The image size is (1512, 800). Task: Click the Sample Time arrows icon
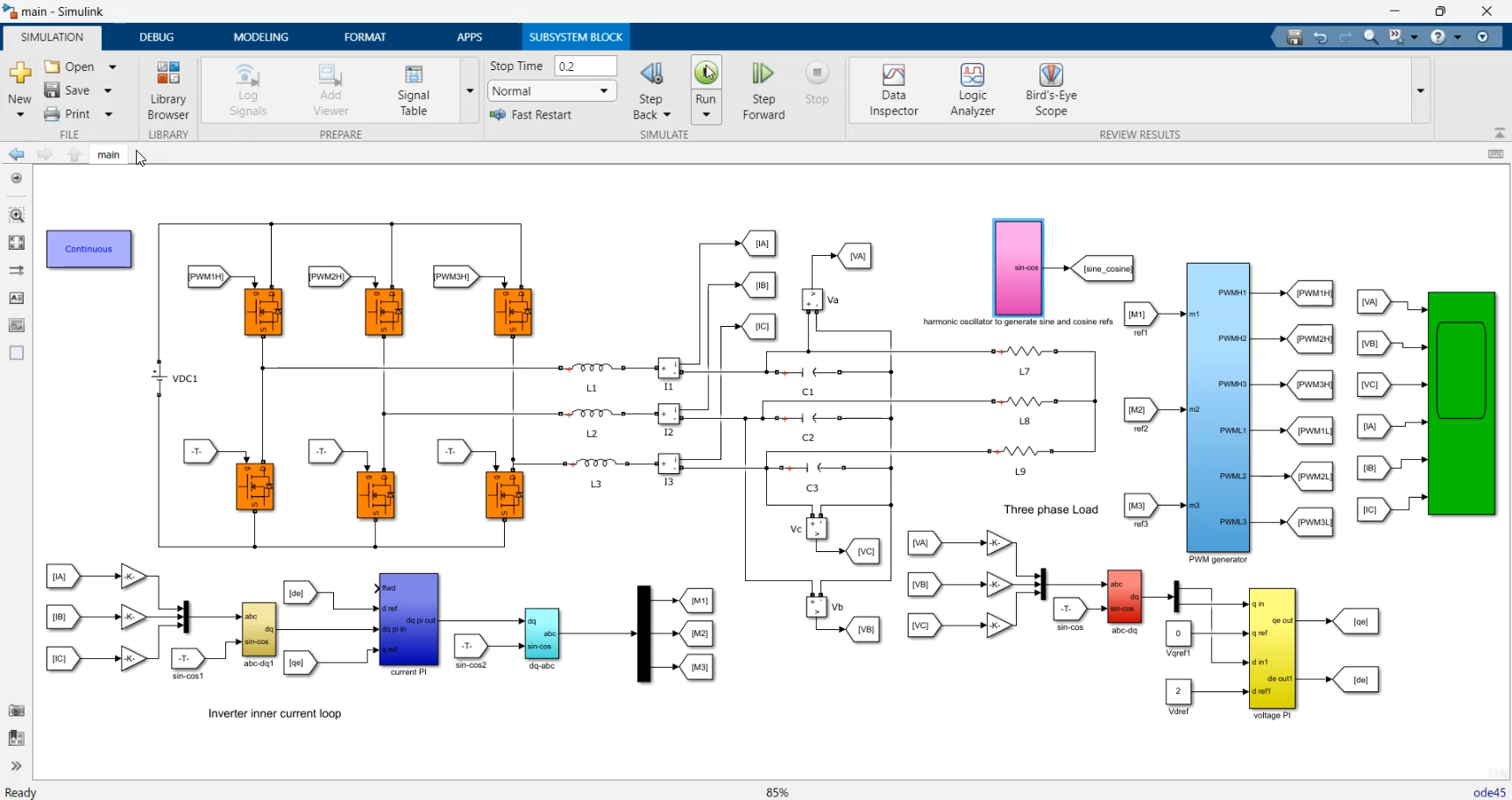point(16,270)
